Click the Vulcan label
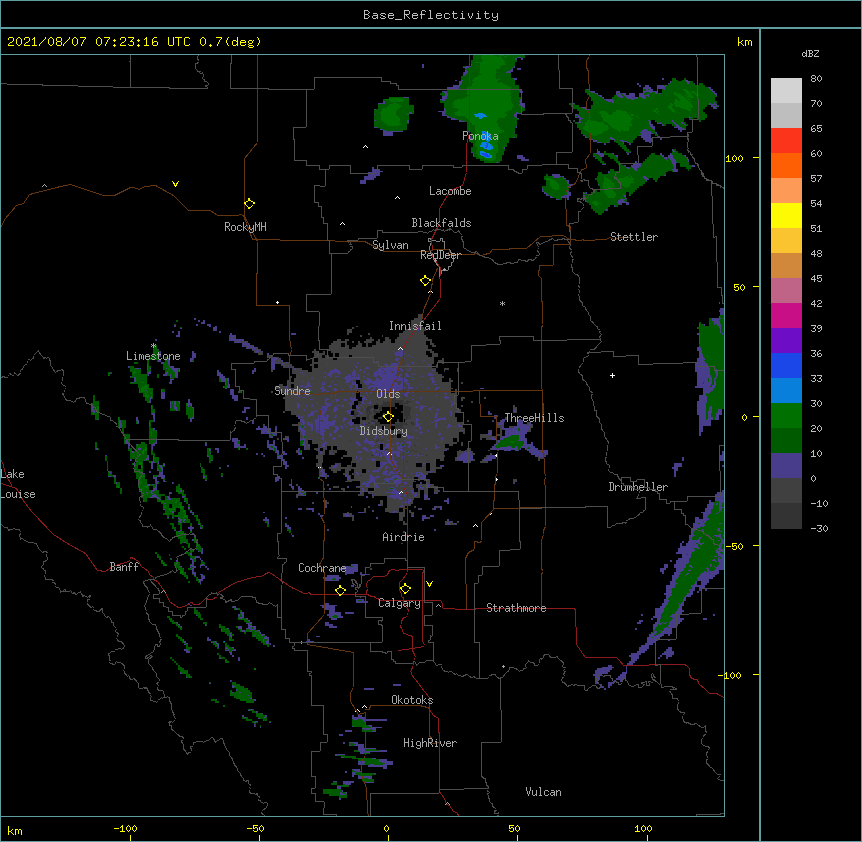862x842 pixels. pyautogui.click(x=543, y=792)
